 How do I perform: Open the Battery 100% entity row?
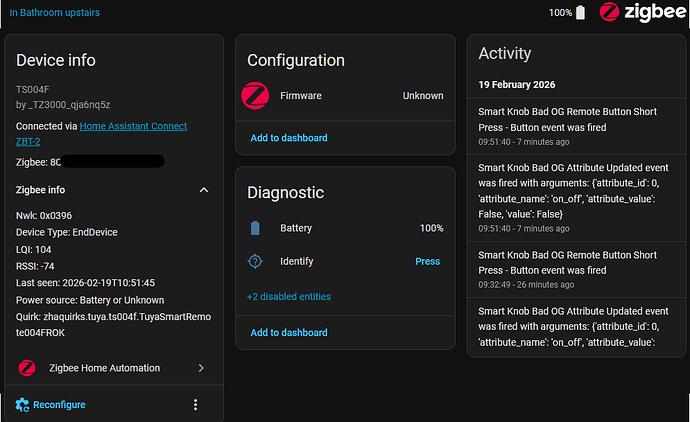click(345, 228)
